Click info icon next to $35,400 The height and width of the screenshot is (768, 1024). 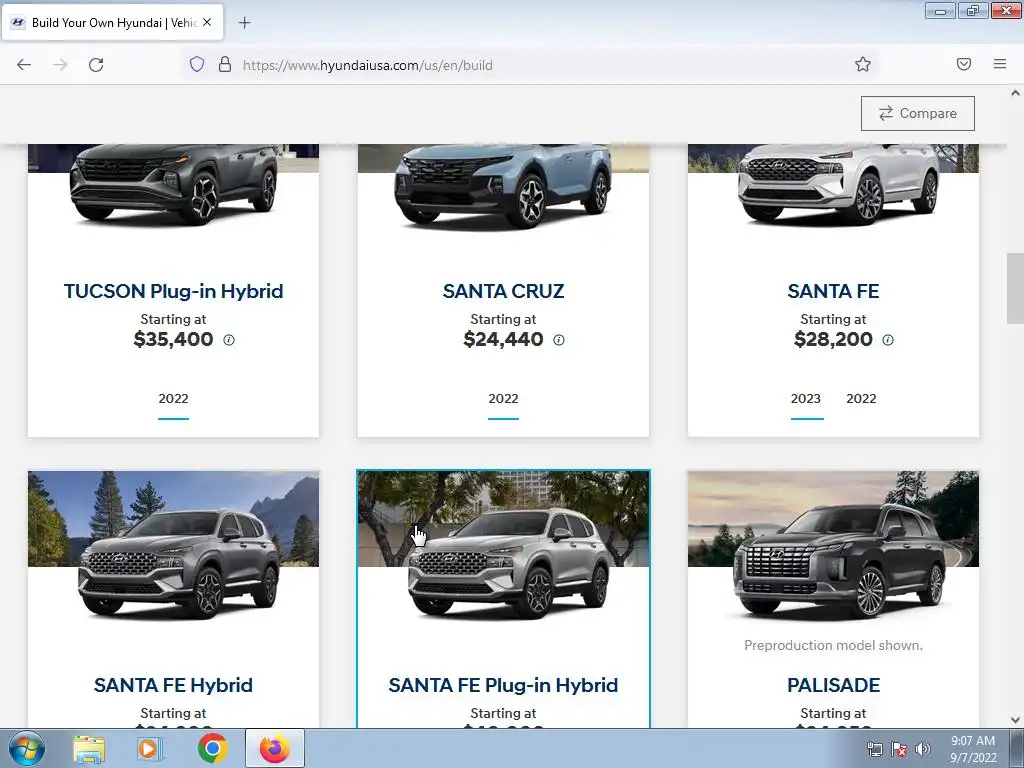pyautogui.click(x=229, y=340)
